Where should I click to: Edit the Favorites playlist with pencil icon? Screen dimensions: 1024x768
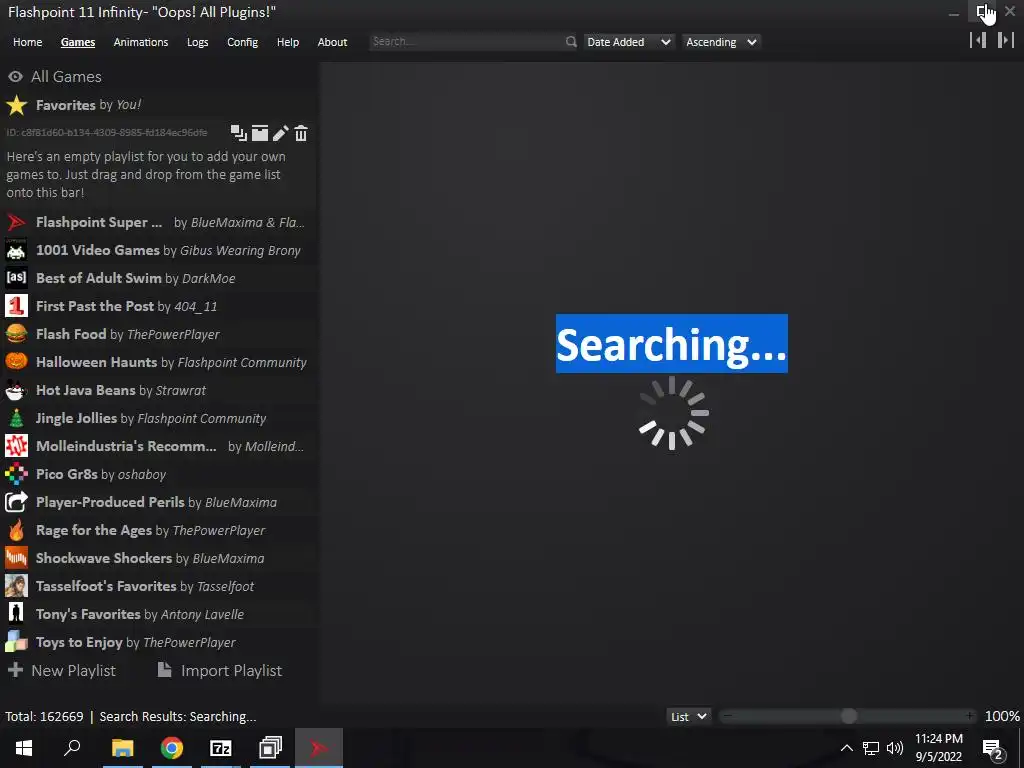[x=280, y=133]
